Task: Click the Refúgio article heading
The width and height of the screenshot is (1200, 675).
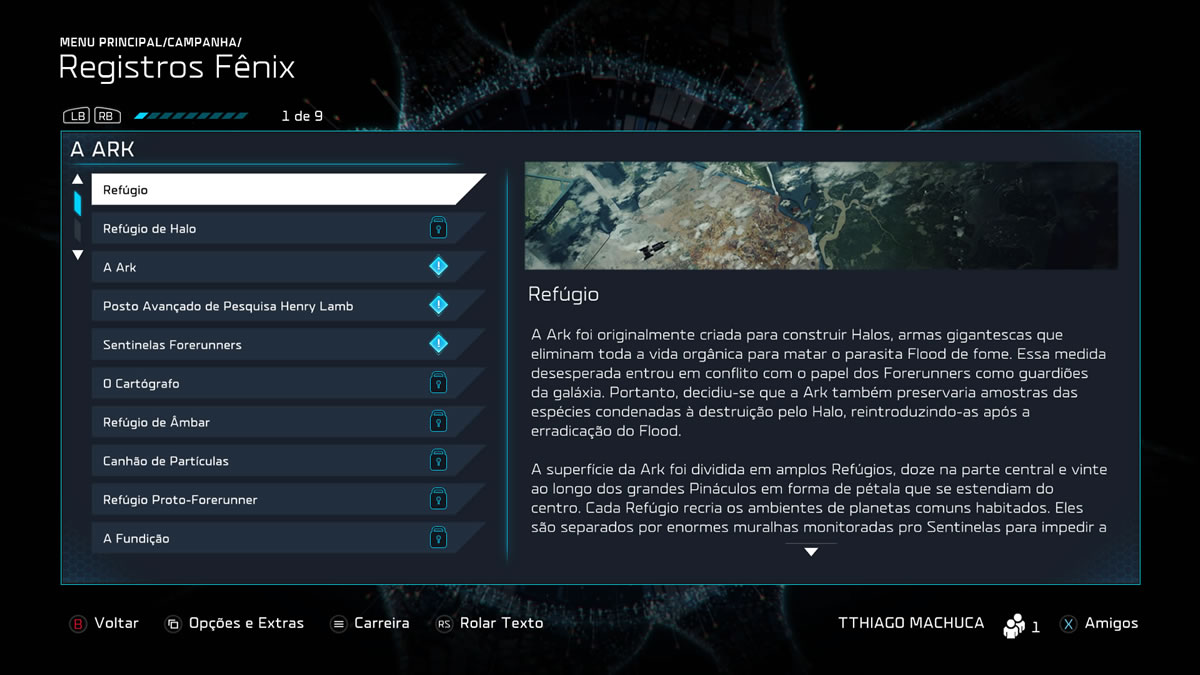Action: pyautogui.click(x=563, y=295)
